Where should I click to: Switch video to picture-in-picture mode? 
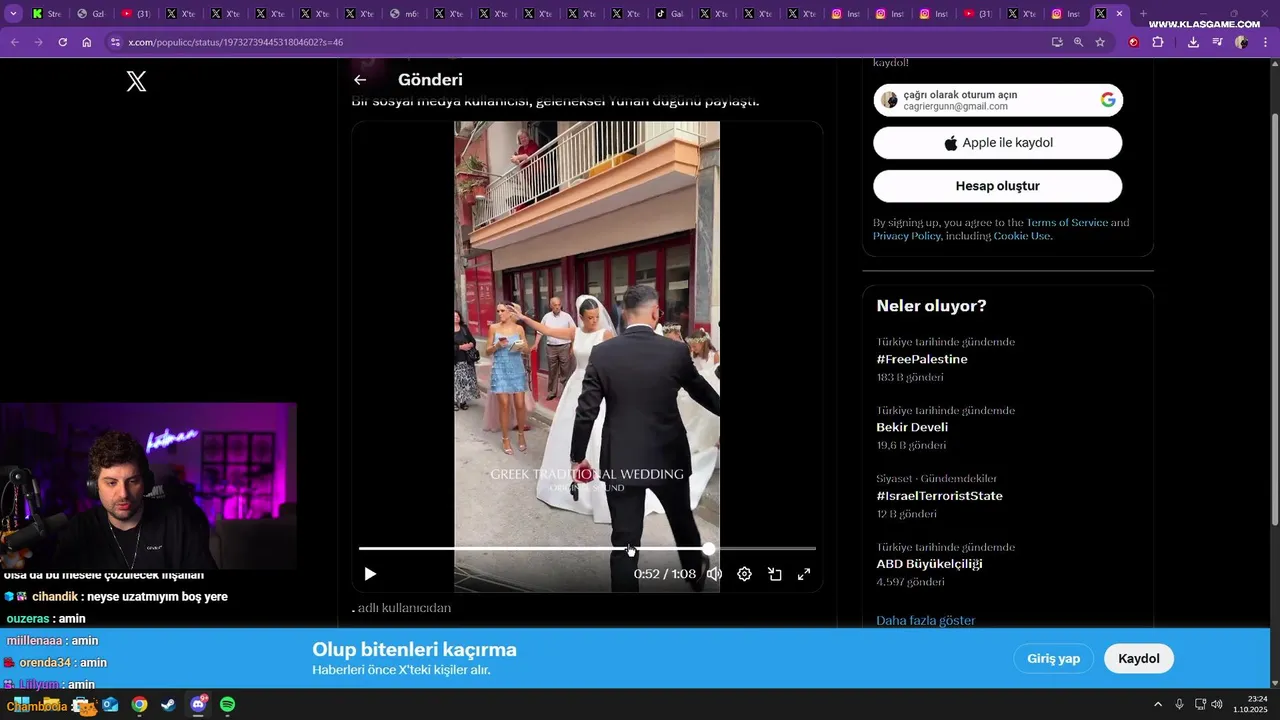(x=774, y=574)
